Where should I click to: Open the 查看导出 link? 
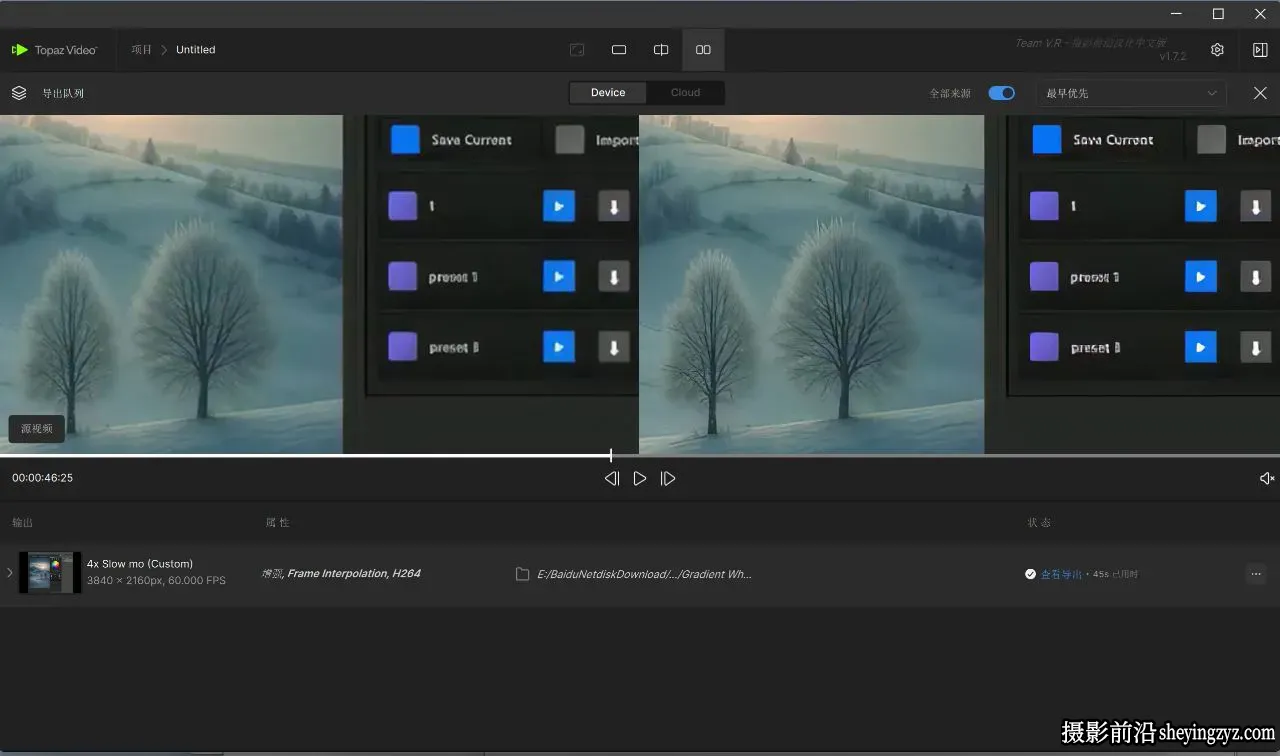[1061, 574]
